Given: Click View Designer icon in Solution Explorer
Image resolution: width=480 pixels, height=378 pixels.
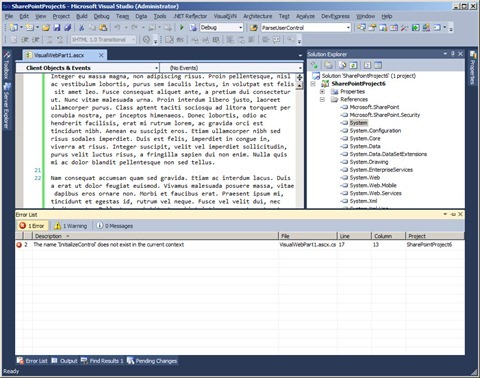Looking at the screenshot, I should 378,65.
